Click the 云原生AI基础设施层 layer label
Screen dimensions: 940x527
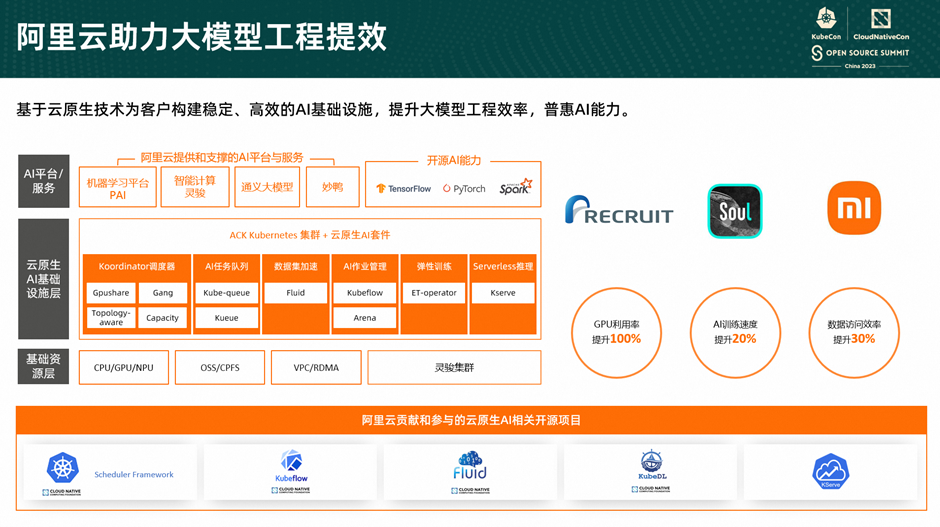[x=44, y=279]
